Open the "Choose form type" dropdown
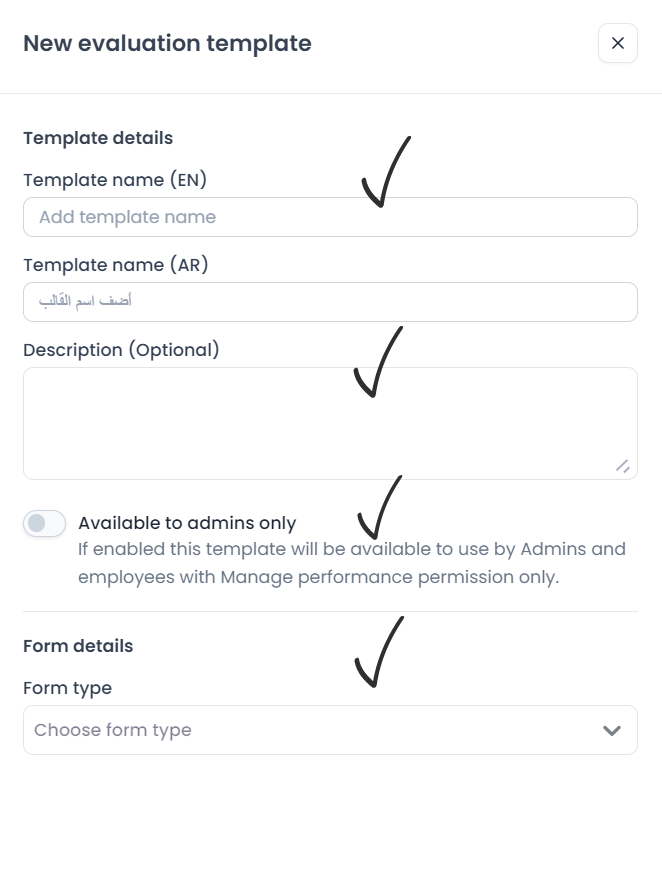662x880 pixels. [x=330, y=730]
